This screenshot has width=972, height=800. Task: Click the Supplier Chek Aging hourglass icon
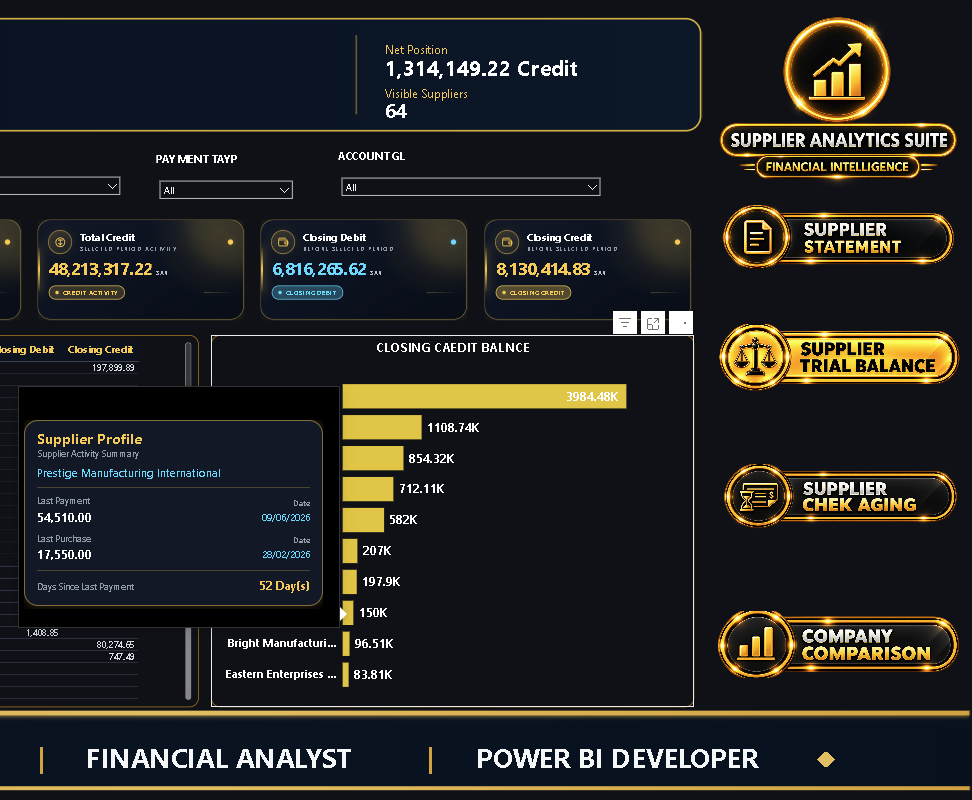(x=758, y=496)
